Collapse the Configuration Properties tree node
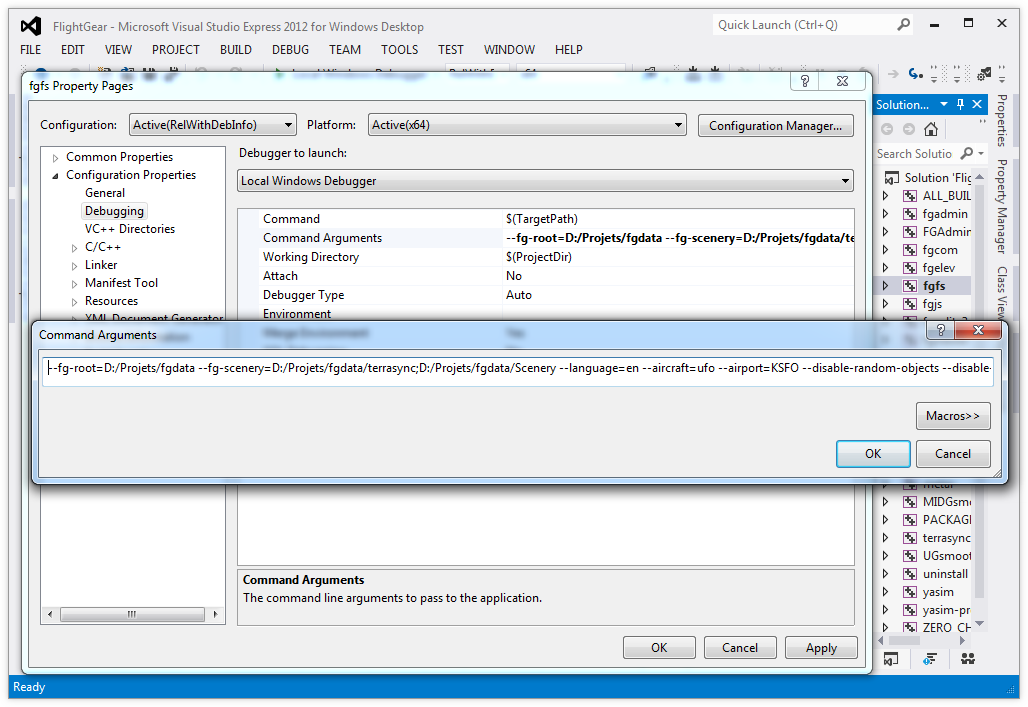 click(x=56, y=175)
